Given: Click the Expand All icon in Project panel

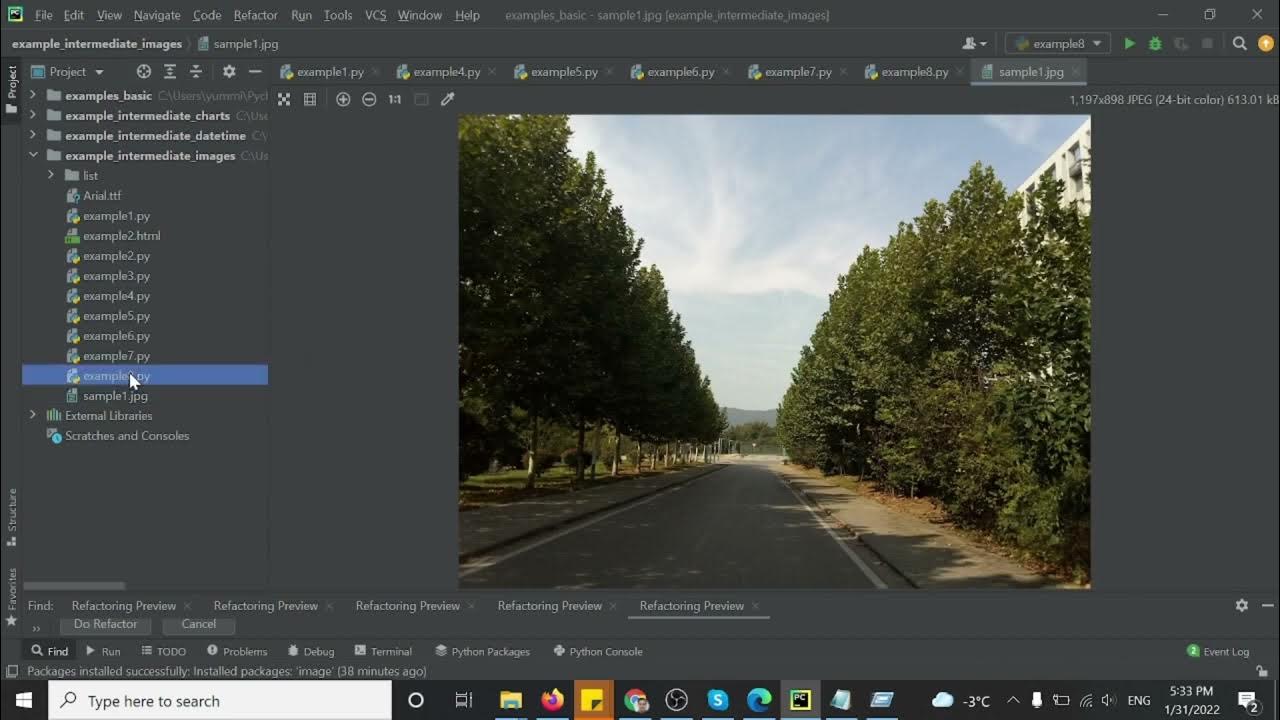Looking at the screenshot, I should coord(170,72).
